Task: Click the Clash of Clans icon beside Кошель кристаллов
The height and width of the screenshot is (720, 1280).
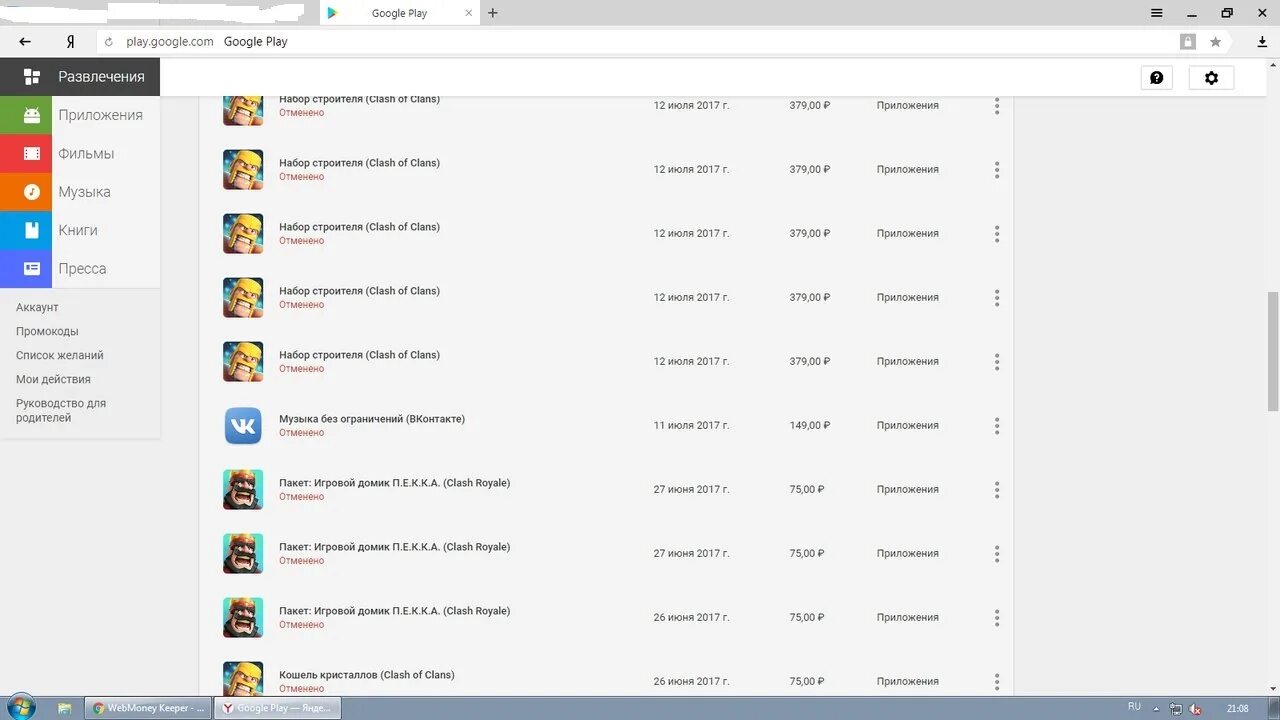Action: click(243, 678)
